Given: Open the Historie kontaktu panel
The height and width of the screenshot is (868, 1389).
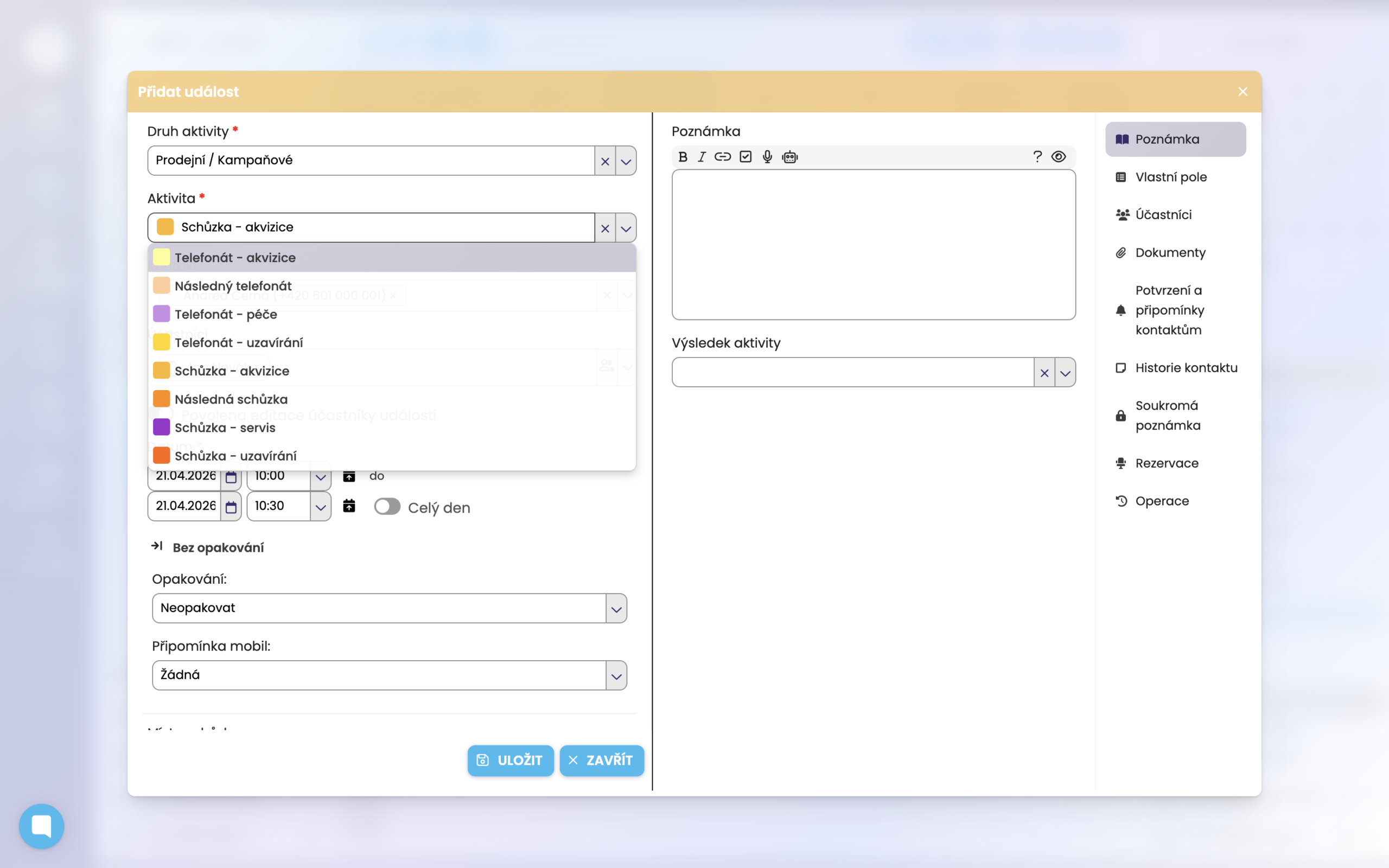Looking at the screenshot, I should pyautogui.click(x=1187, y=367).
